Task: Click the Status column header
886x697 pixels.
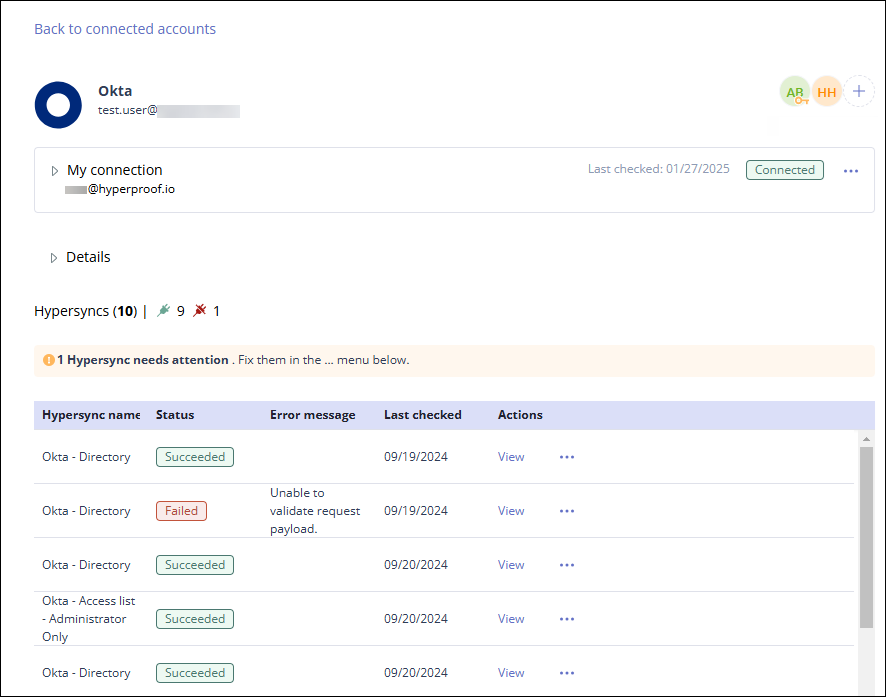Action: 175,415
